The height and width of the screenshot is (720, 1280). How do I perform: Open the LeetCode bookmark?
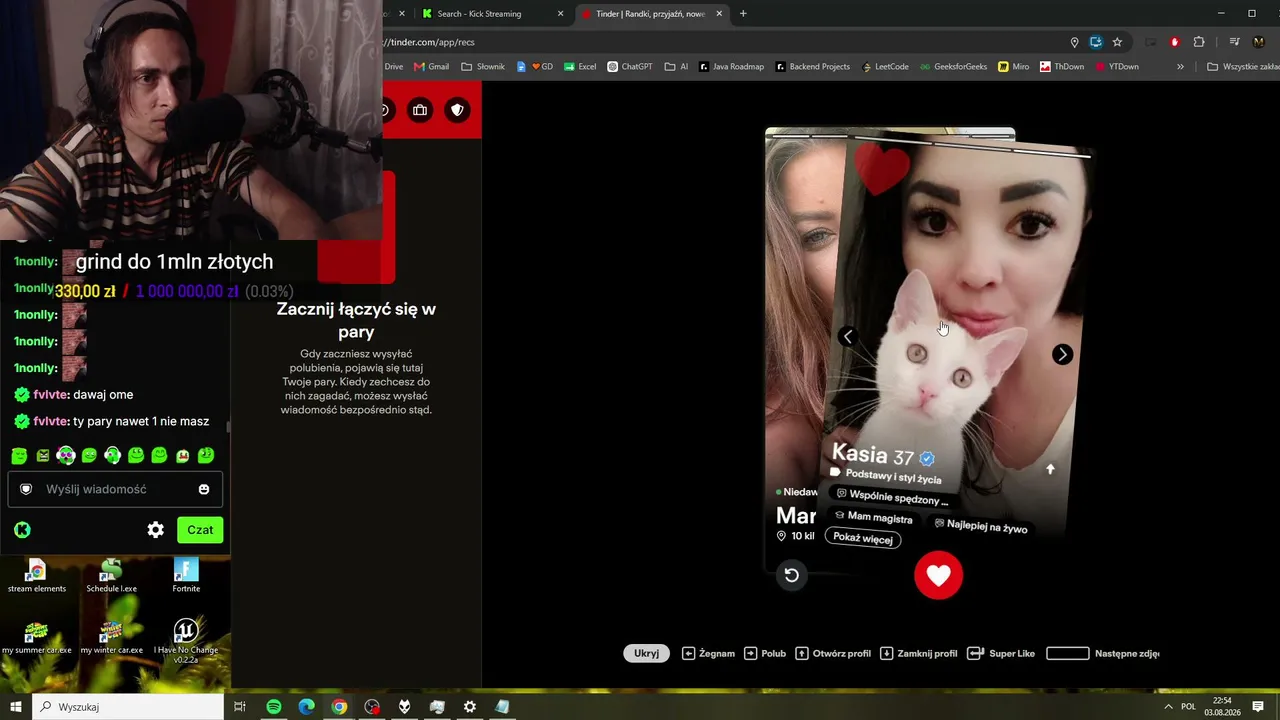(x=885, y=67)
